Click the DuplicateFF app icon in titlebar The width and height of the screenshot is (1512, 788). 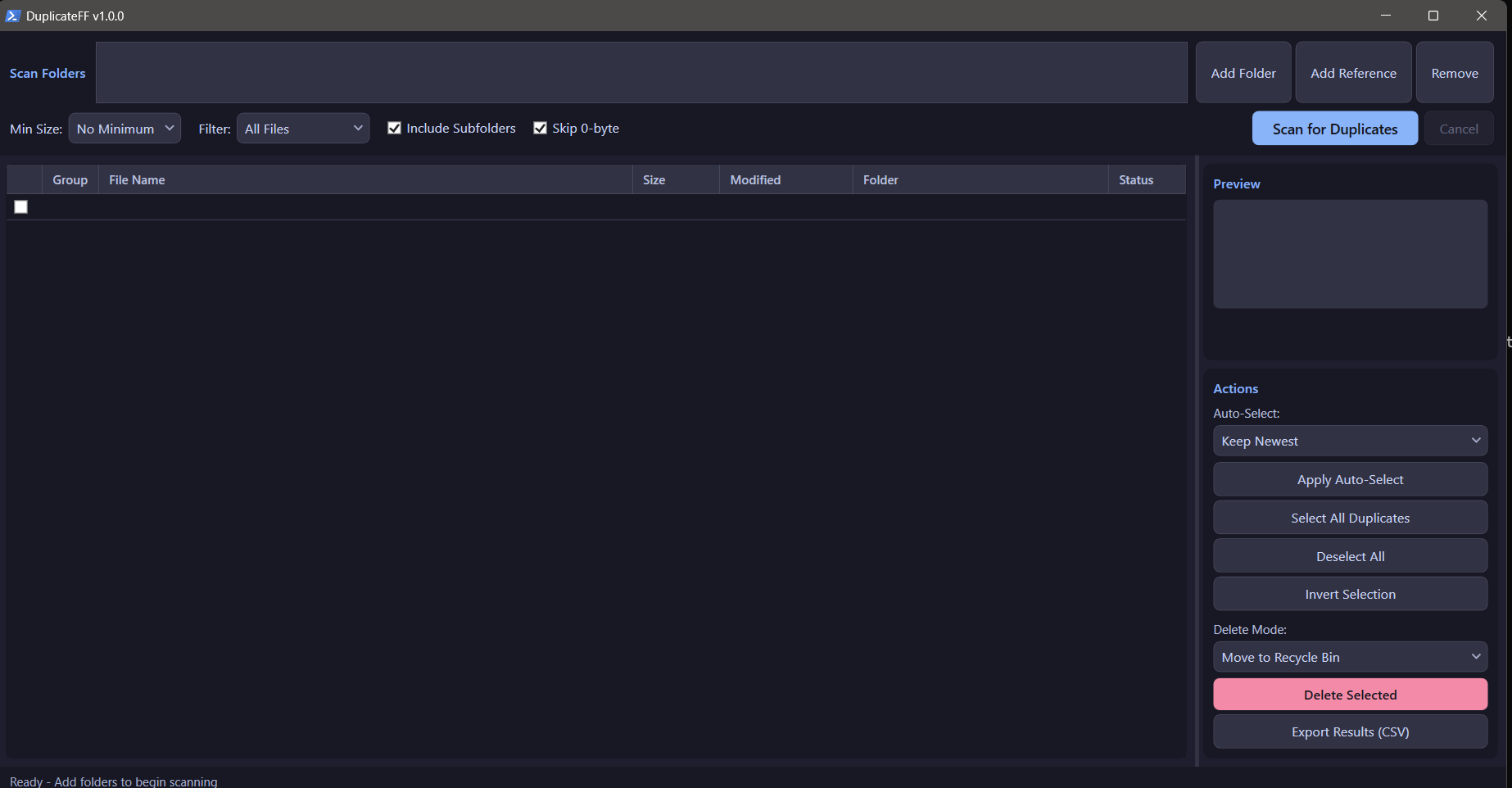[x=13, y=15]
